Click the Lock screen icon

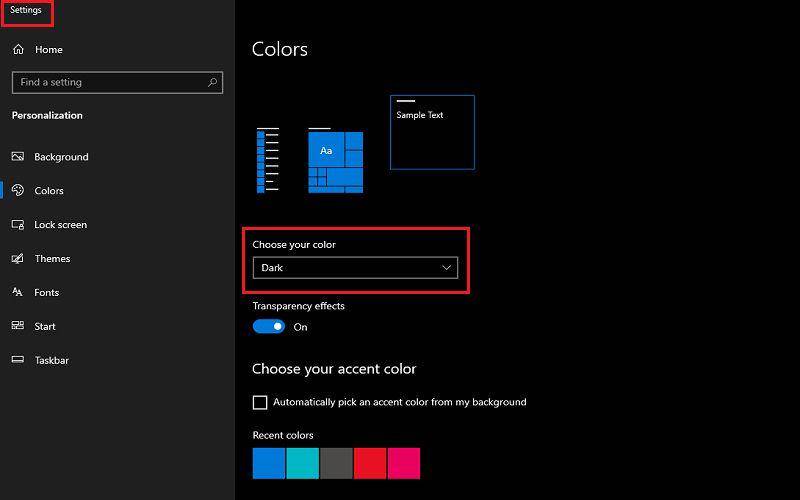[x=18, y=224]
